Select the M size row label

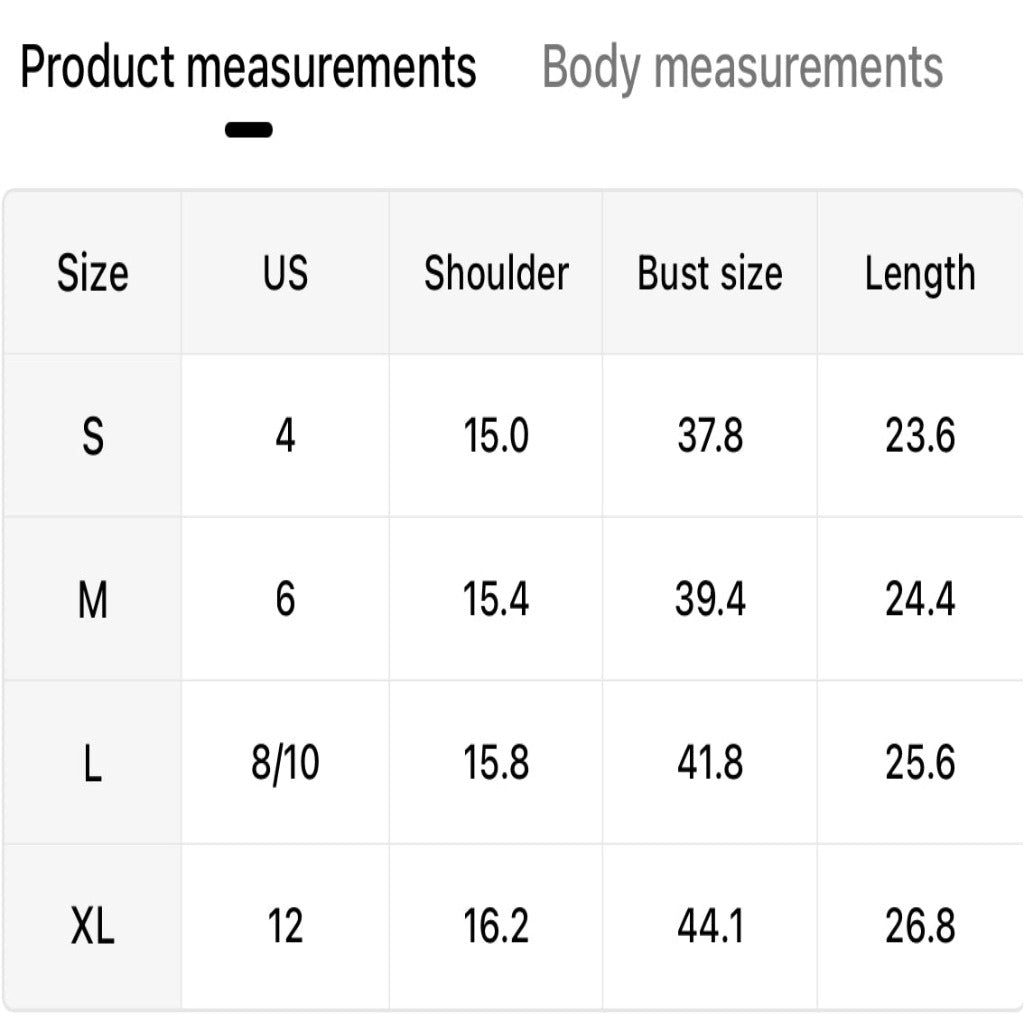pyautogui.click(x=92, y=600)
